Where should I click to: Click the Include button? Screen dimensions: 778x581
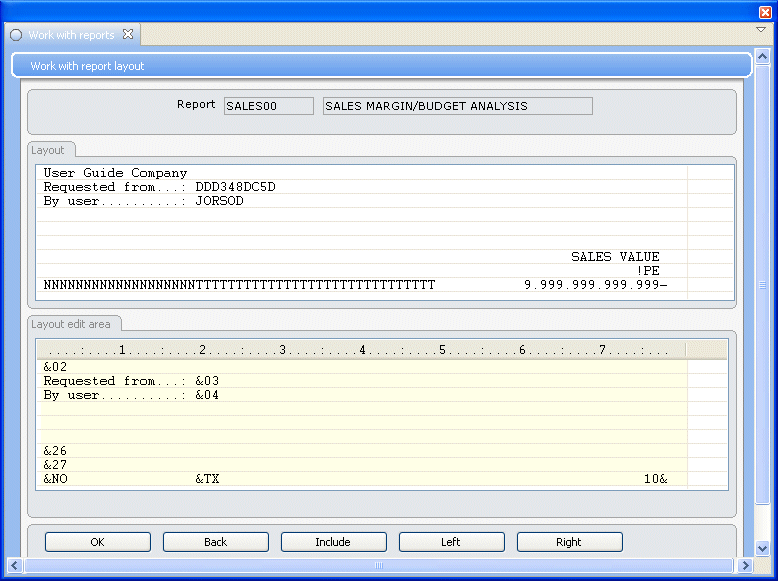point(333,542)
